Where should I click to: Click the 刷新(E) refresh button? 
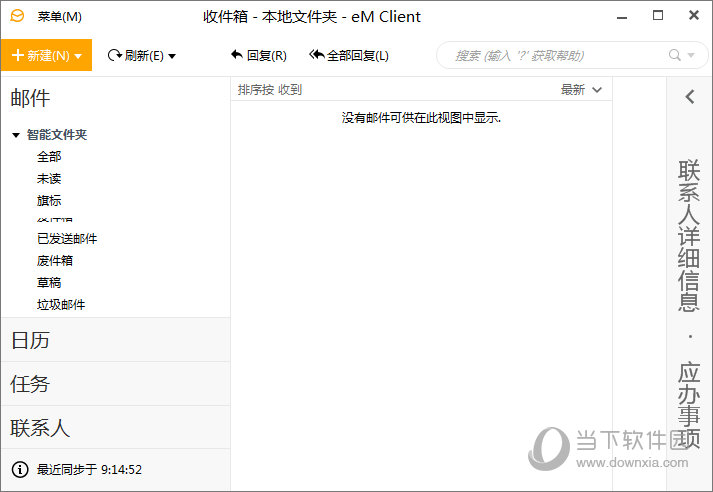(x=136, y=55)
